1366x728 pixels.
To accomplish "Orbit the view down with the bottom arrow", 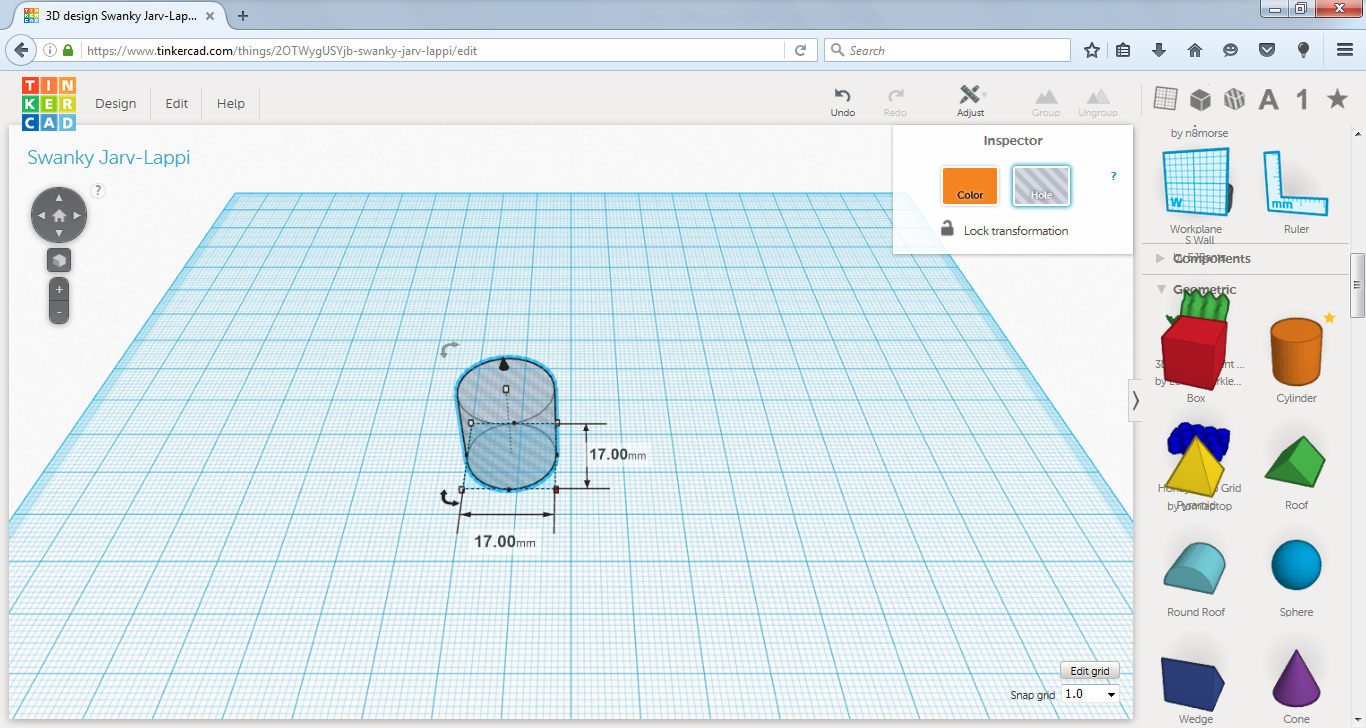I will pos(59,234).
